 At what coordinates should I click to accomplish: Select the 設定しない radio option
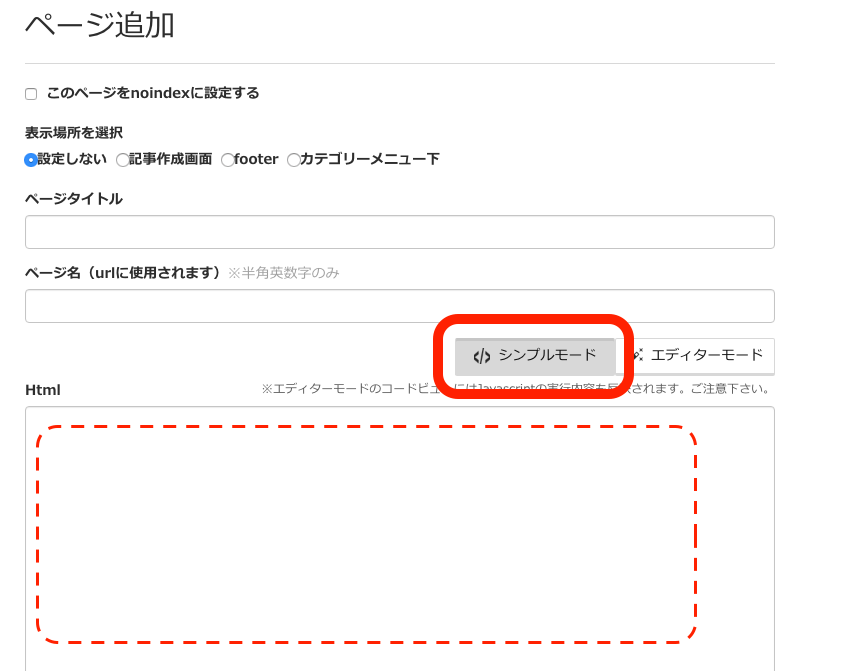point(31,160)
